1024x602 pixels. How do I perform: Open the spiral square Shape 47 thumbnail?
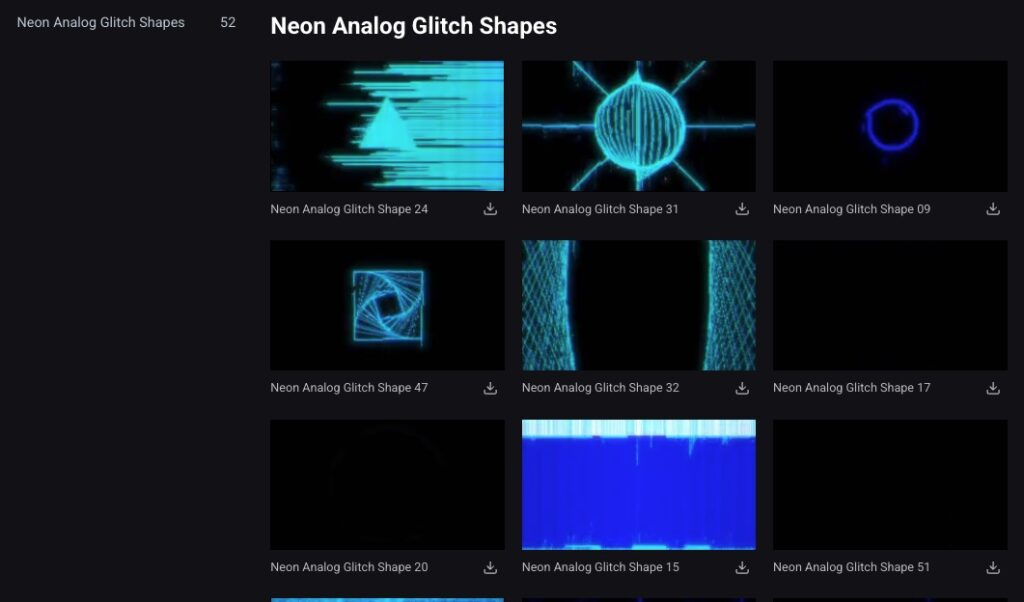[x=387, y=305]
